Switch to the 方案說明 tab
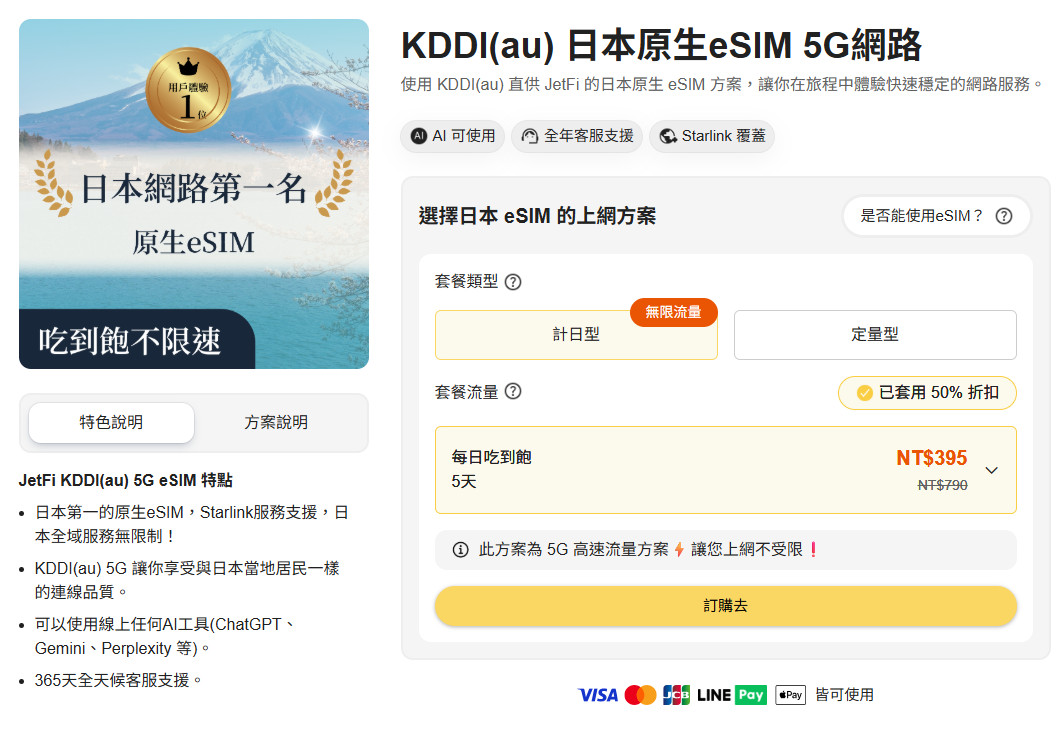The image size is (1056, 743). point(276,422)
